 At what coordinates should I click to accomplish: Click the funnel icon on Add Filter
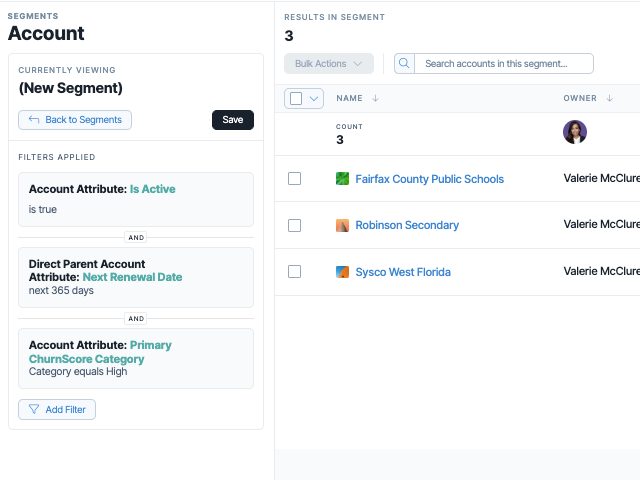(x=34, y=409)
